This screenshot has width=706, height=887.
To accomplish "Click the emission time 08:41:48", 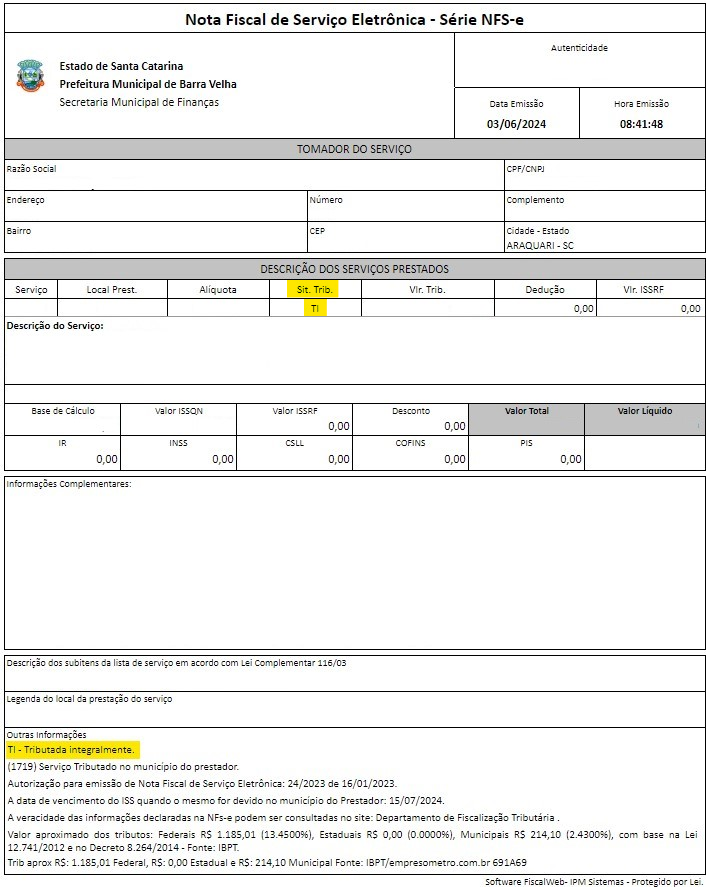I will tap(641, 124).
